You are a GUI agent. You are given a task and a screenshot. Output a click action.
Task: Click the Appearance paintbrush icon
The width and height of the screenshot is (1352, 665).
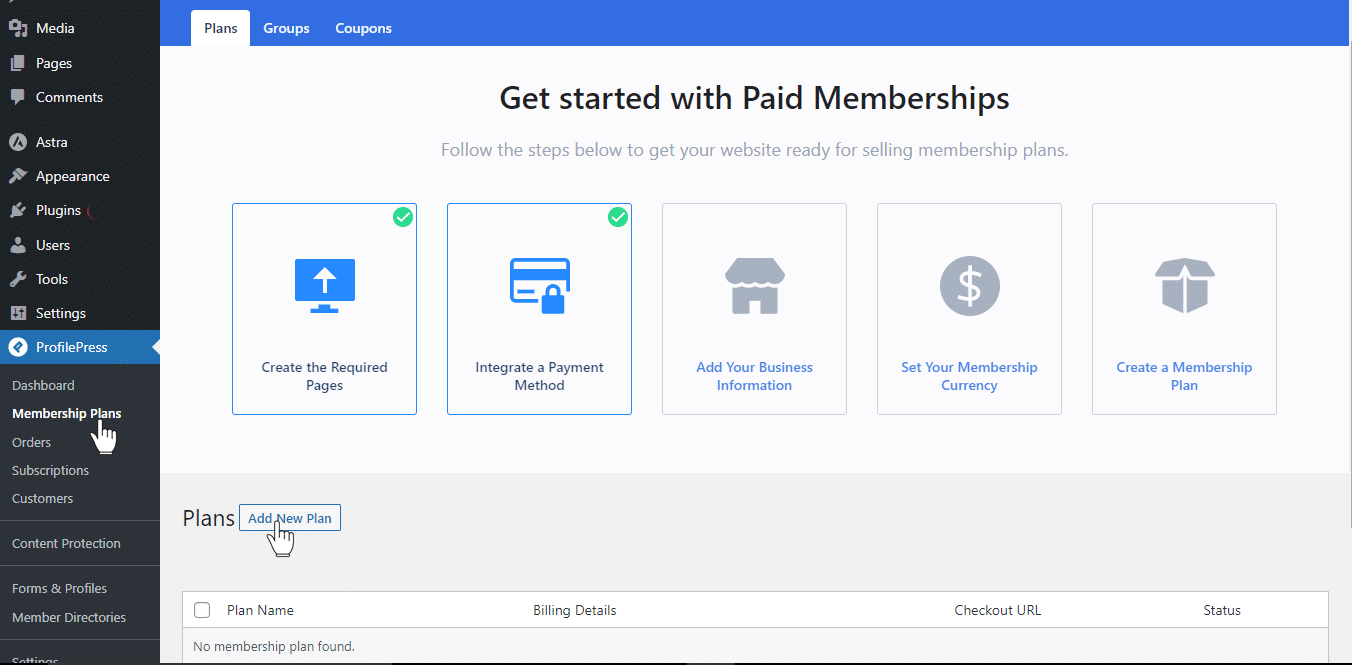click(x=17, y=176)
